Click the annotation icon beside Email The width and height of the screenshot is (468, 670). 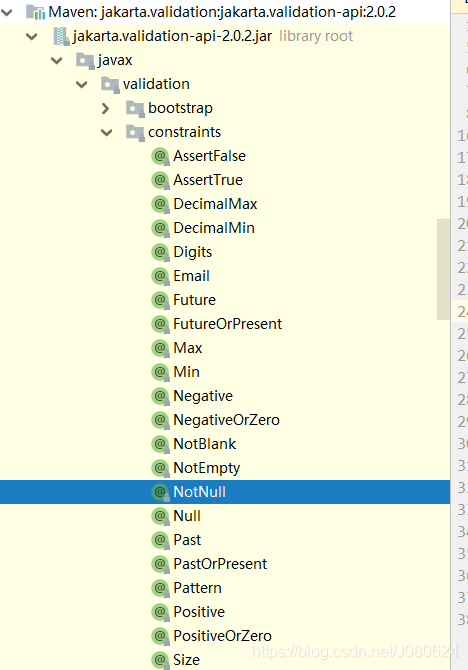160,276
